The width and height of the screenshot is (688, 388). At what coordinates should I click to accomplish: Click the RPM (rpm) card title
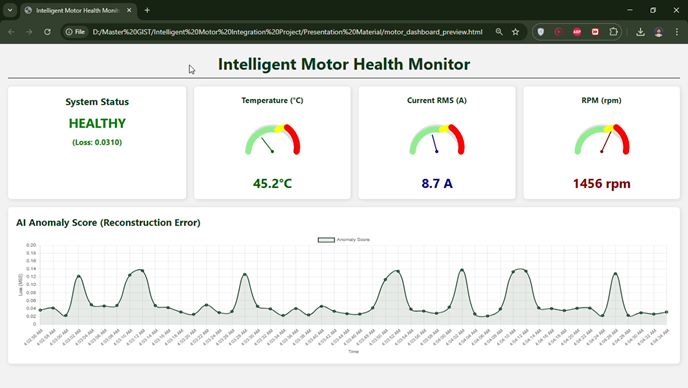coord(601,101)
